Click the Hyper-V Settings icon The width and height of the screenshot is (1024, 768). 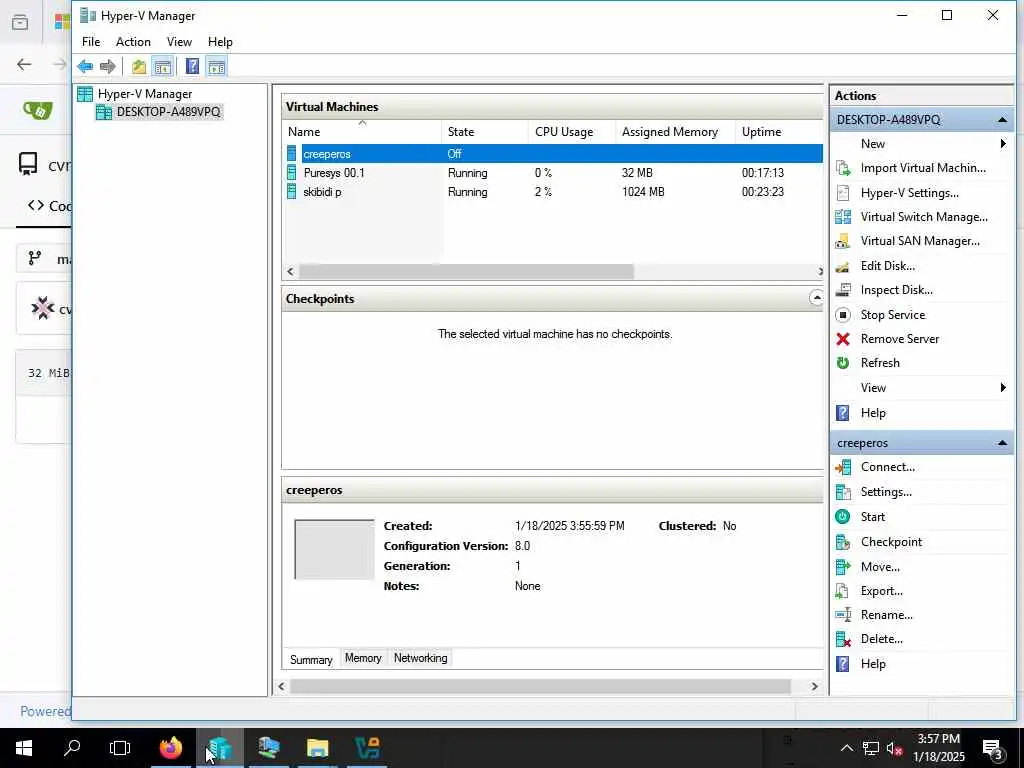(x=843, y=193)
